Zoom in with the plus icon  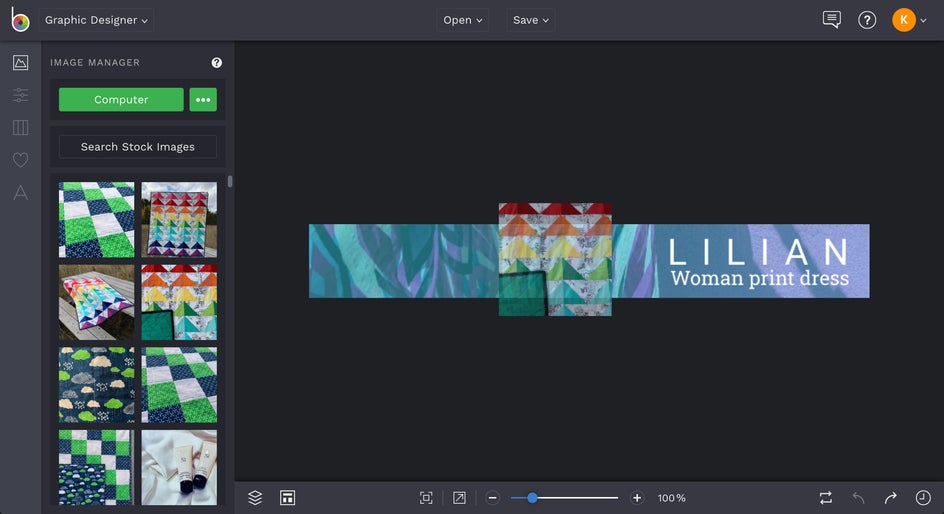tap(637, 498)
